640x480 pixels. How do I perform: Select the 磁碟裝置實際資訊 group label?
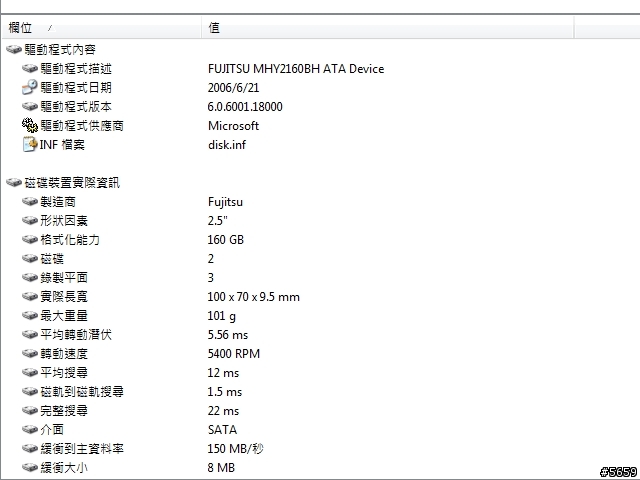72,182
